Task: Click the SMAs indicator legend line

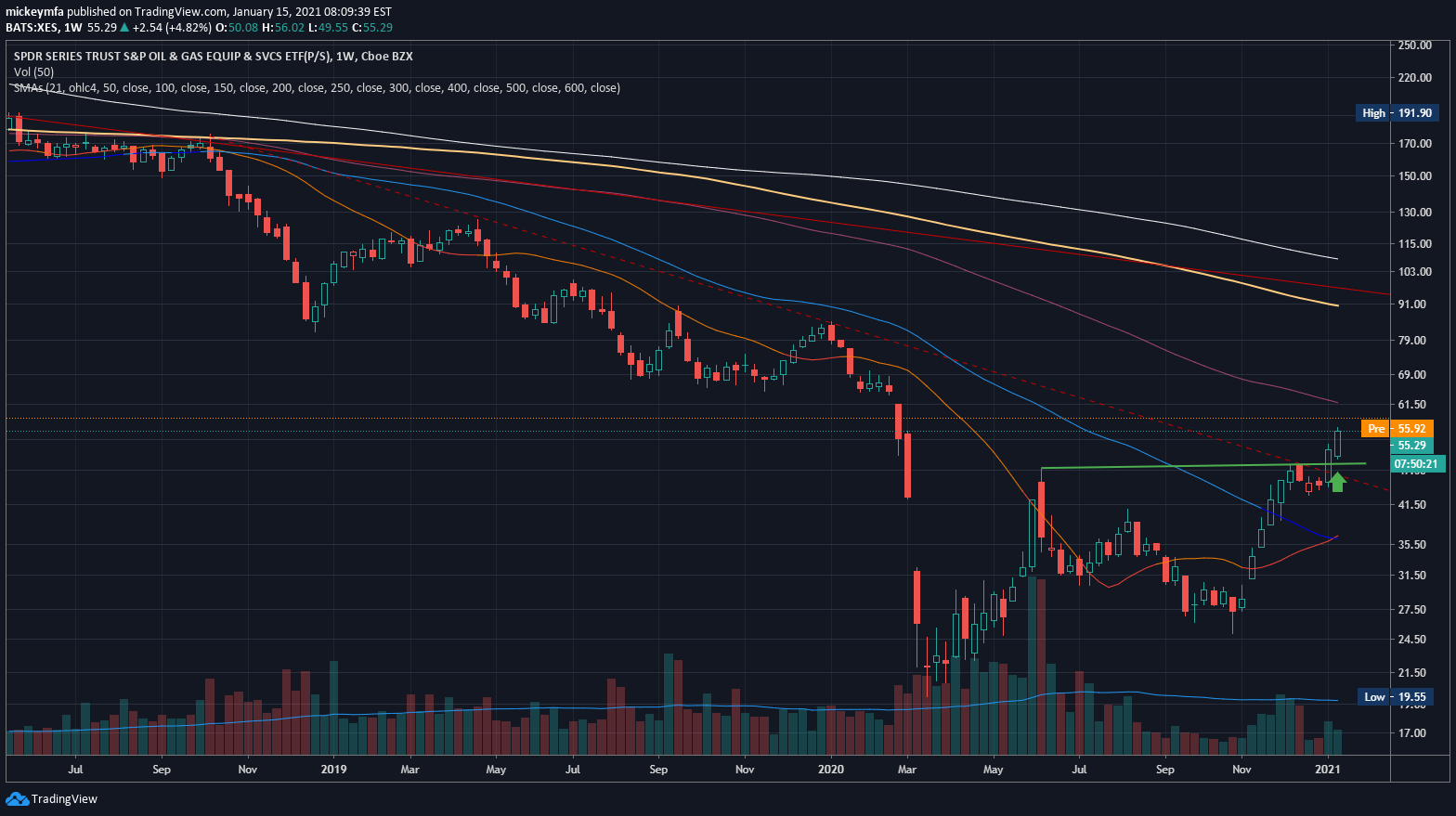Action: pyautogui.click(x=317, y=88)
